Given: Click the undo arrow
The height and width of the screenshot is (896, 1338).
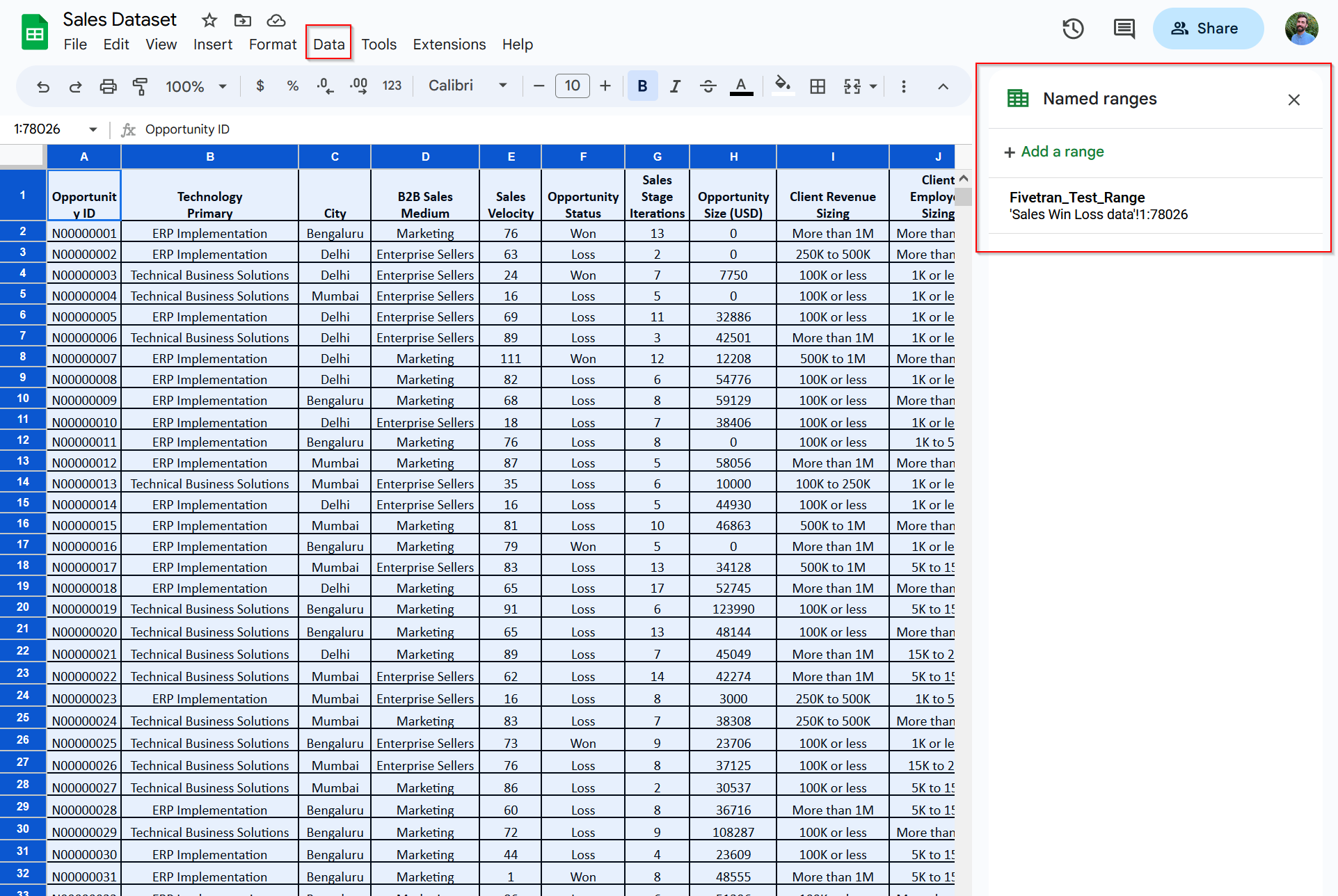Looking at the screenshot, I should click(x=42, y=86).
